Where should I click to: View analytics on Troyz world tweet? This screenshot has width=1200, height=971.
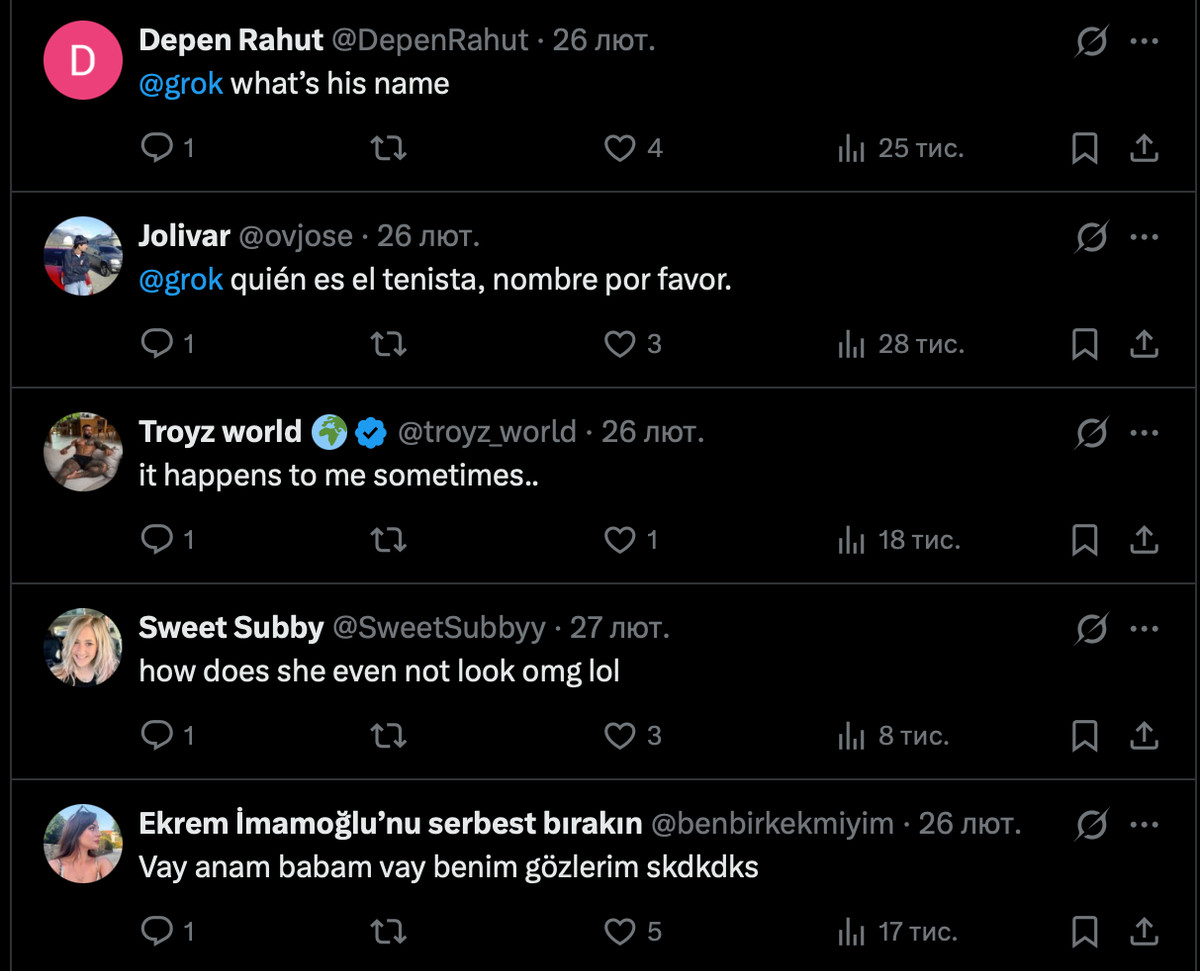coord(850,540)
